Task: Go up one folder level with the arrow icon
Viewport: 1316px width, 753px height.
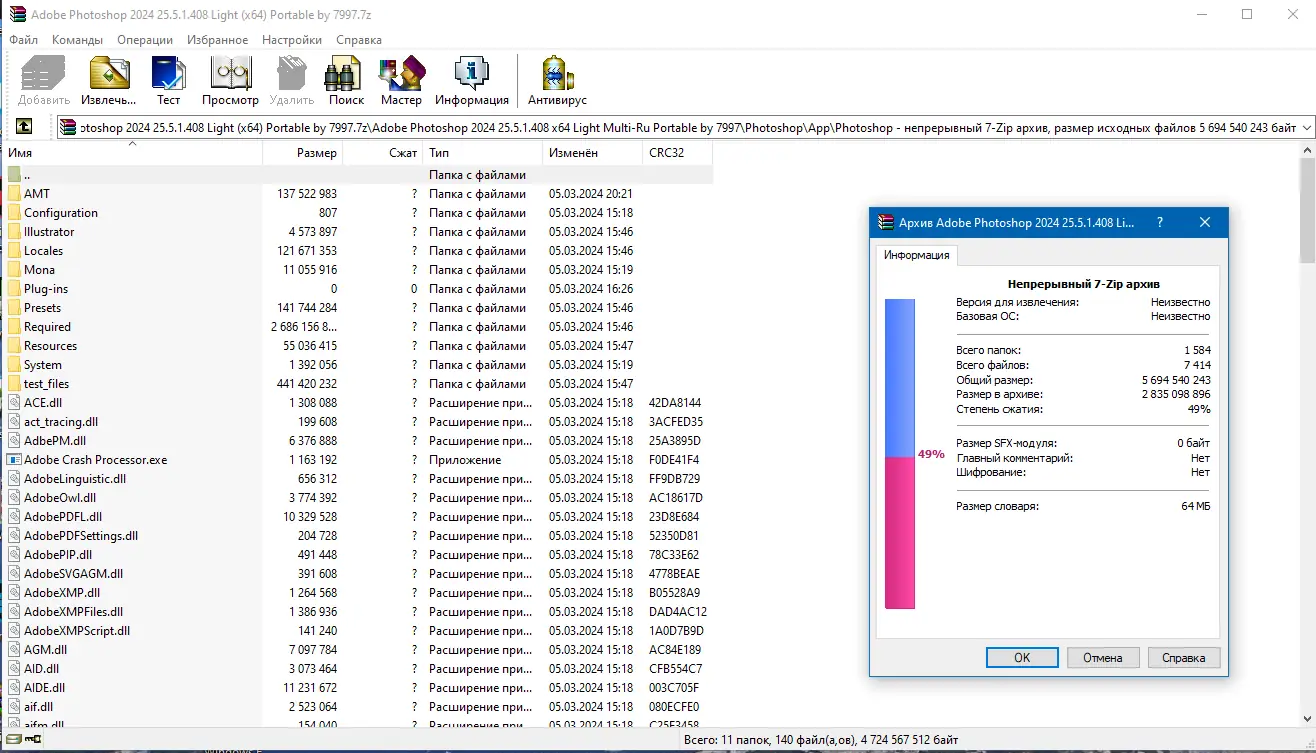Action: point(22,126)
